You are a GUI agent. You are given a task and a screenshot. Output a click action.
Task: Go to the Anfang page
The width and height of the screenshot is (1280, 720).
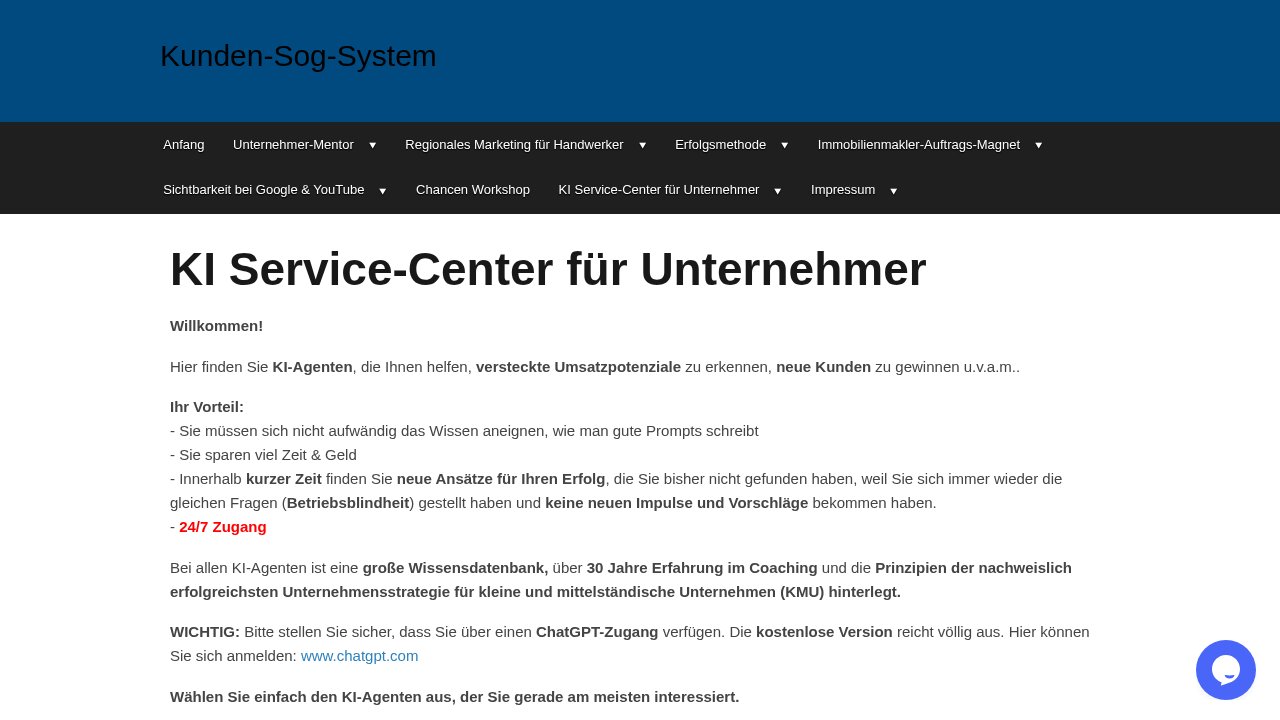(184, 145)
